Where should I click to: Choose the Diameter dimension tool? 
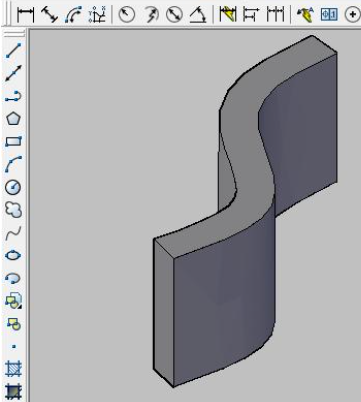click(x=174, y=15)
